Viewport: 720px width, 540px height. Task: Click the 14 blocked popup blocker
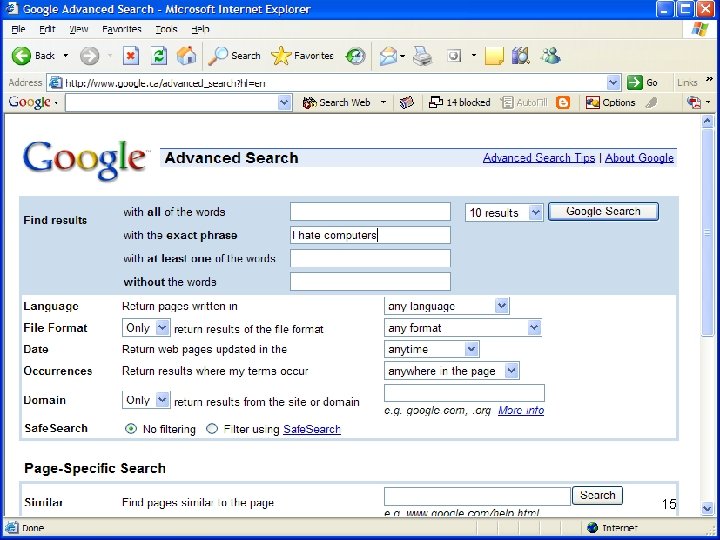point(459,102)
